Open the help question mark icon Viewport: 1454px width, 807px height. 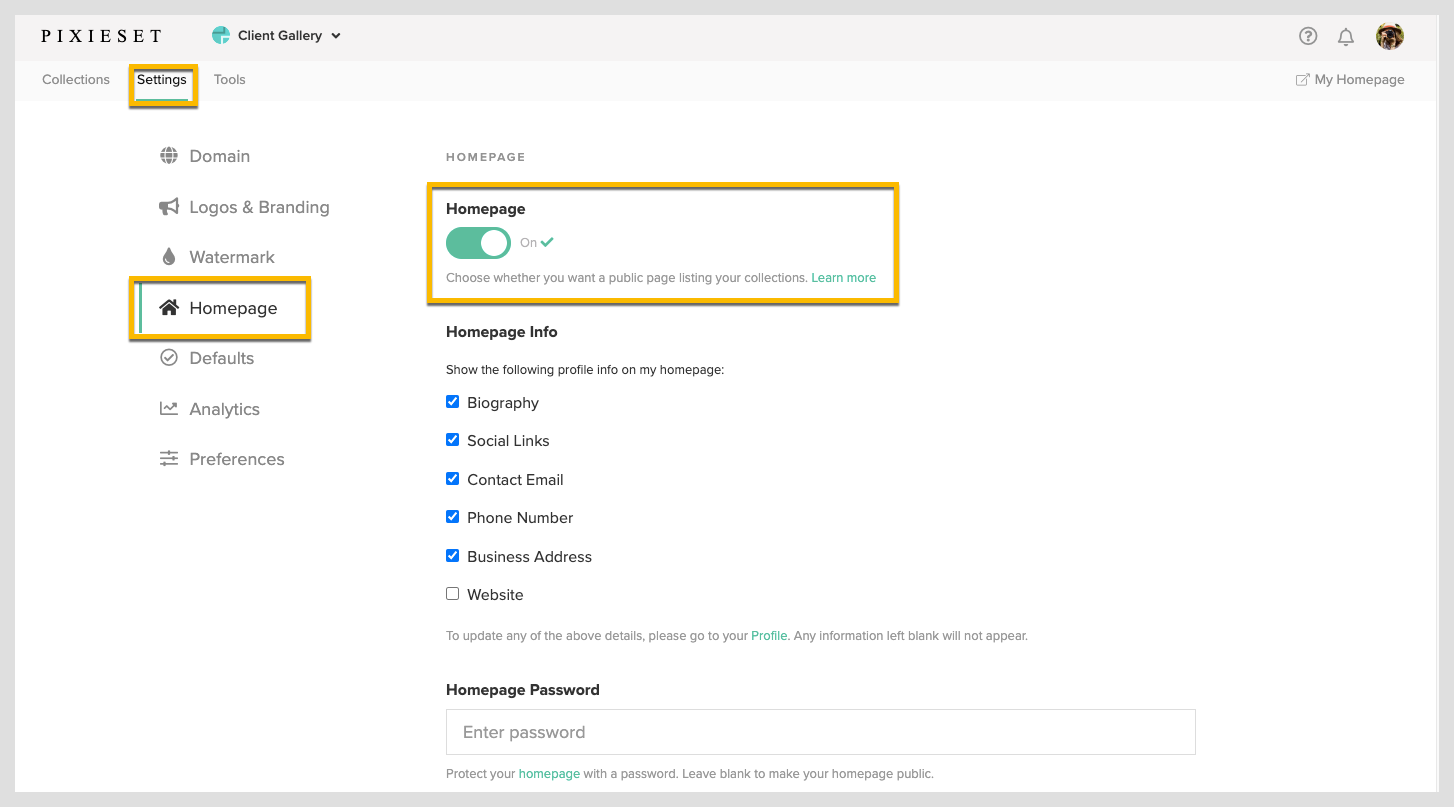(1308, 36)
